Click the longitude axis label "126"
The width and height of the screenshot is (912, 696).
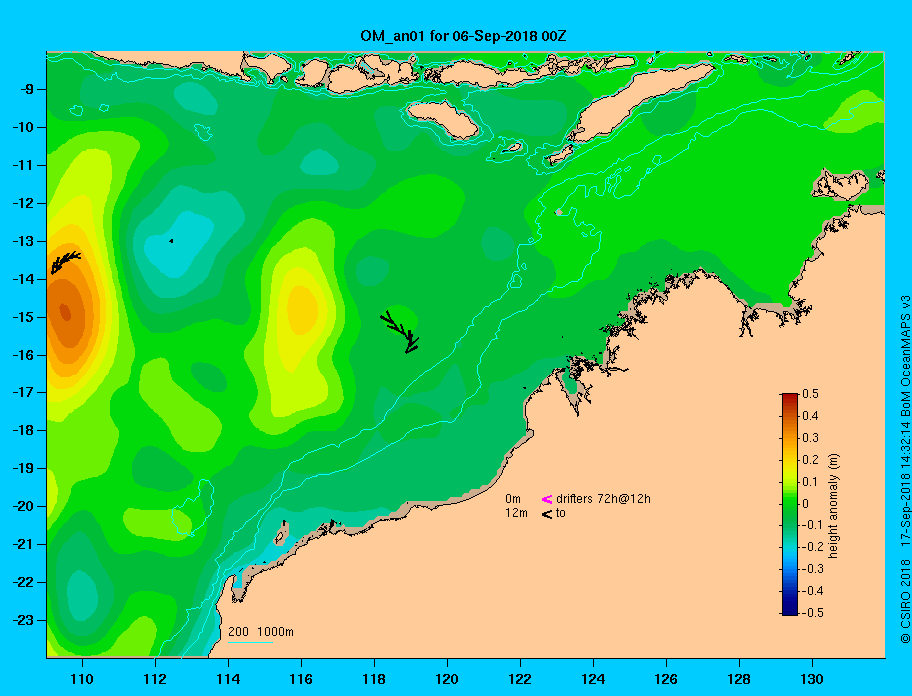coord(666,679)
